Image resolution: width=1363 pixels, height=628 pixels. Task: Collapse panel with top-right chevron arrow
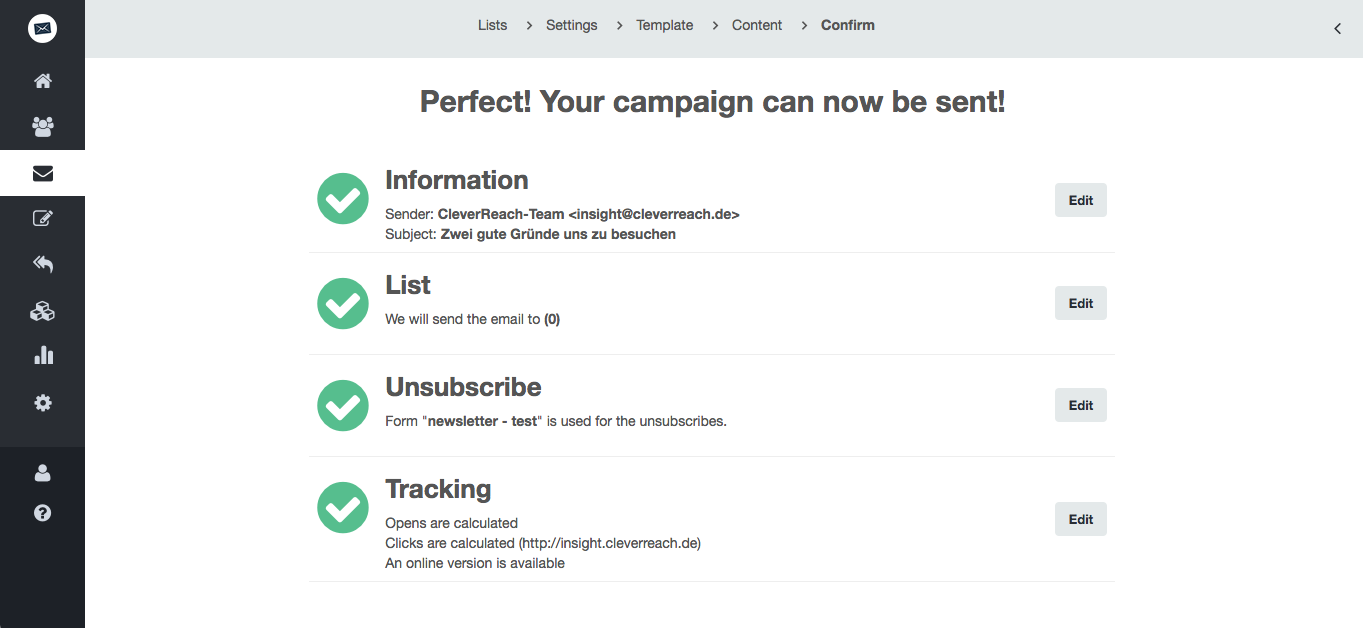tap(1337, 29)
